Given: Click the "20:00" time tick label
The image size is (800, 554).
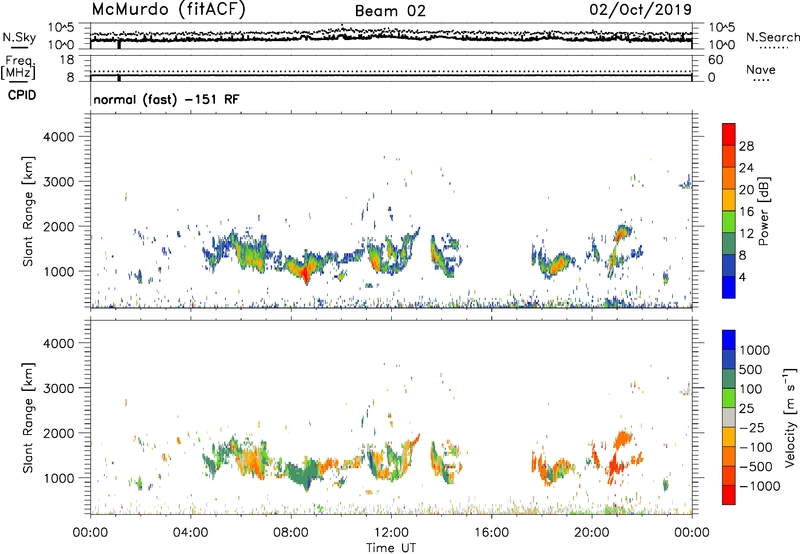Looking at the screenshot, I should click(x=591, y=533).
